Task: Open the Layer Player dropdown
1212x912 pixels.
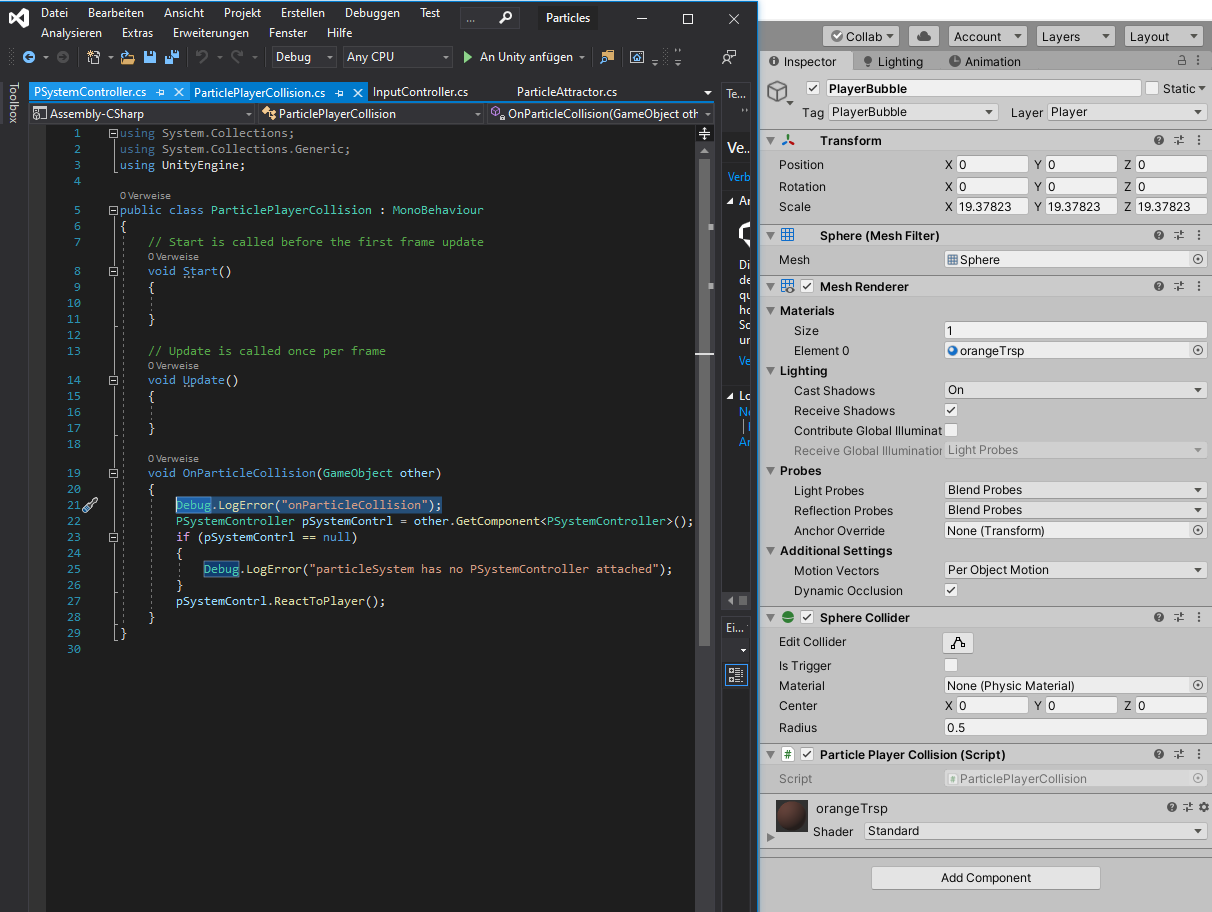Action: [1127, 112]
